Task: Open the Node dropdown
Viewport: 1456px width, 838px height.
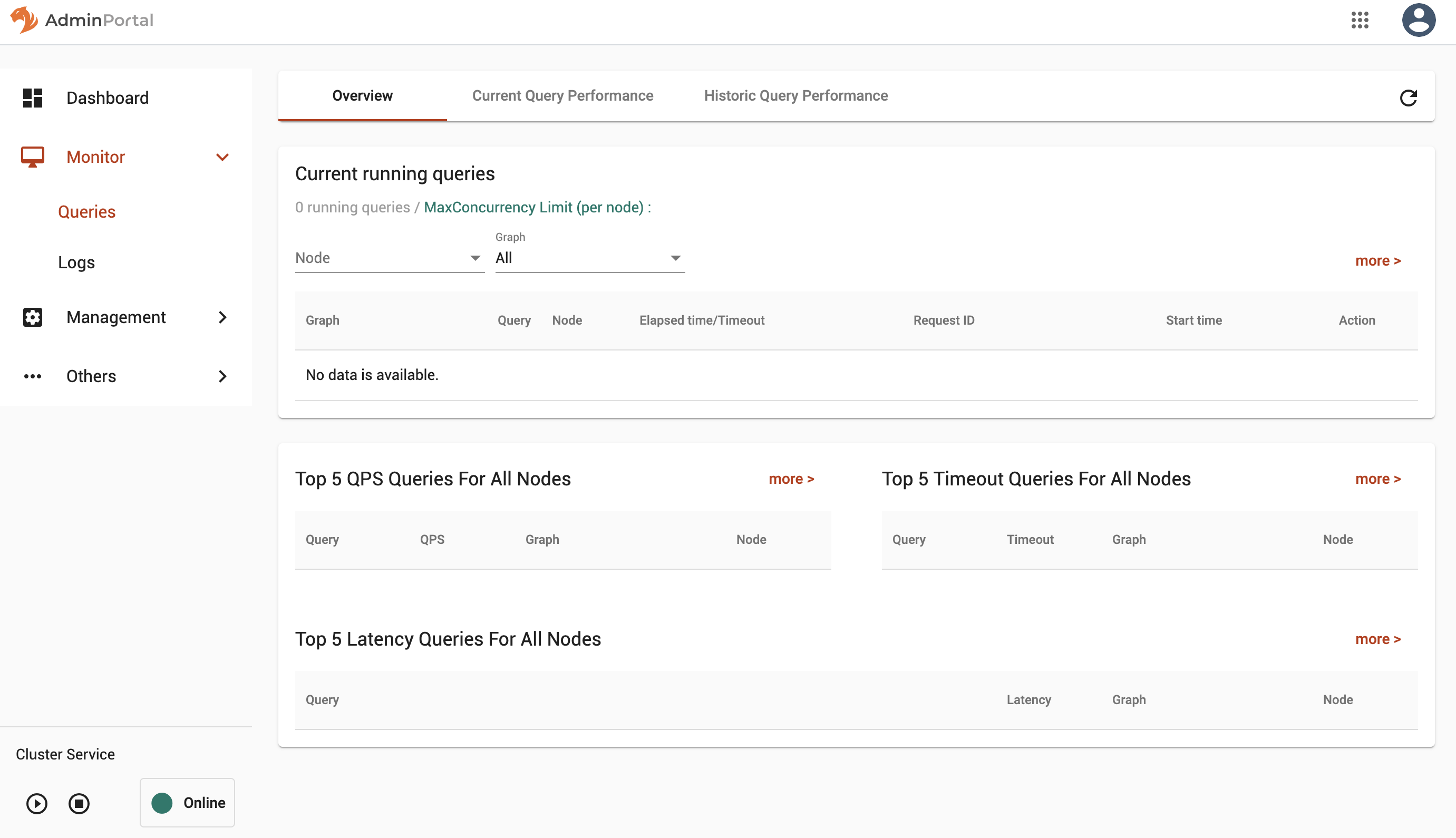Action: [389, 258]
